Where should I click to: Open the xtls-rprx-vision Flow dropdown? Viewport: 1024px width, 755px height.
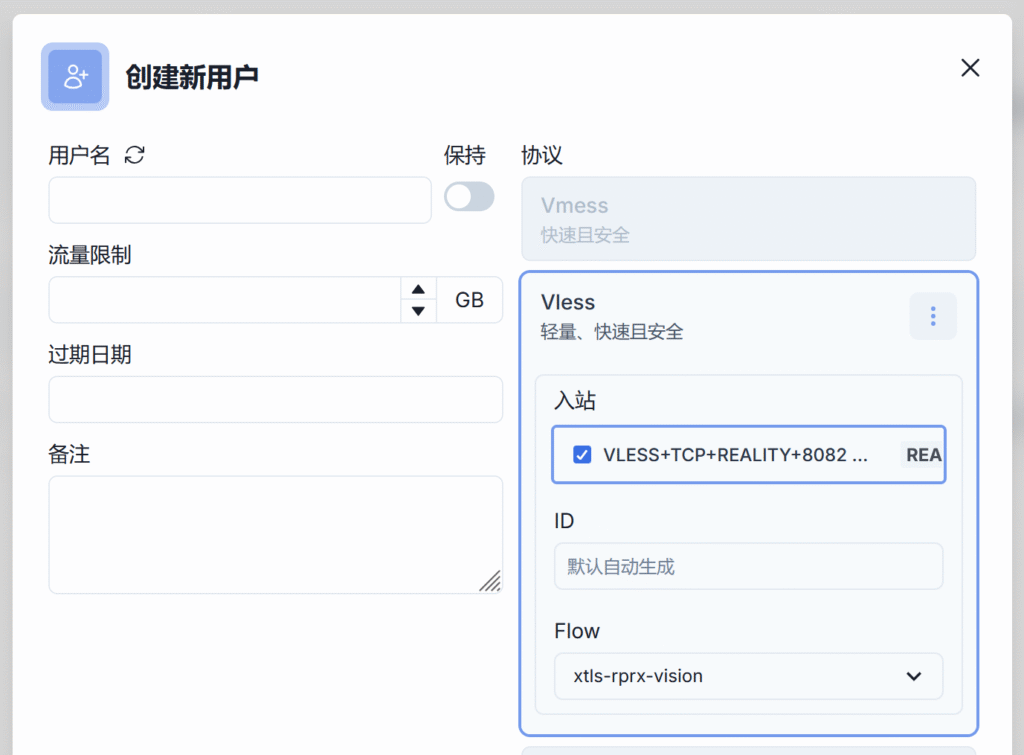click(748, 676)
